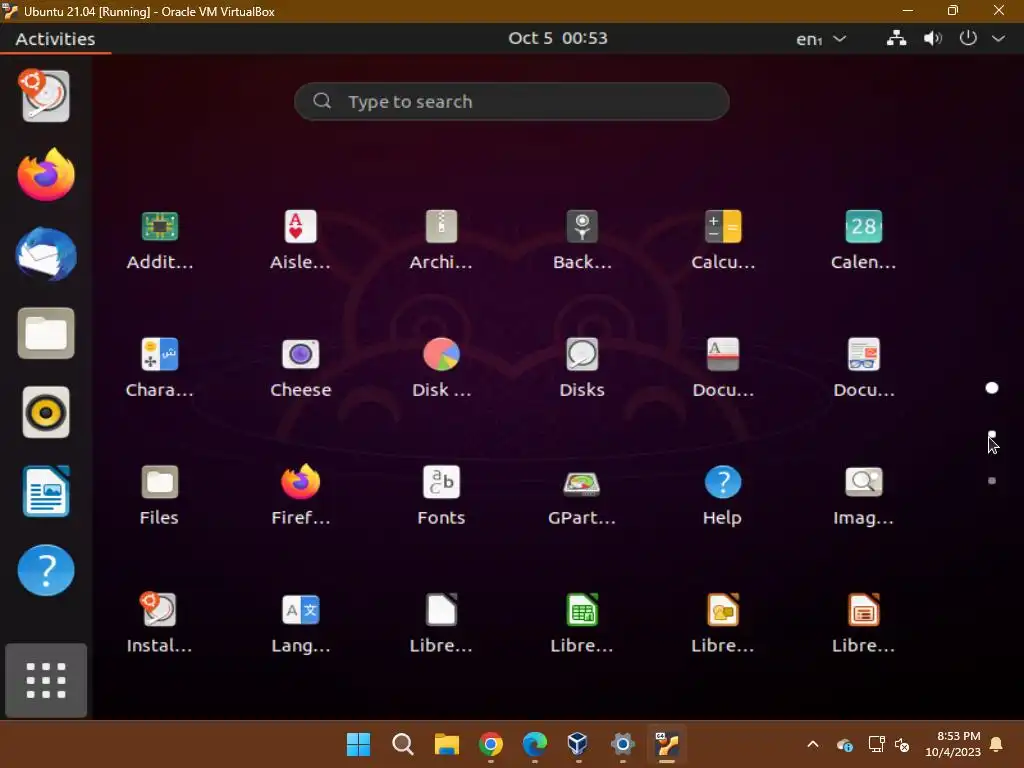1024x768 pixels.
Task: Show hidden system tray icons
Action: (x=813, y=744)
